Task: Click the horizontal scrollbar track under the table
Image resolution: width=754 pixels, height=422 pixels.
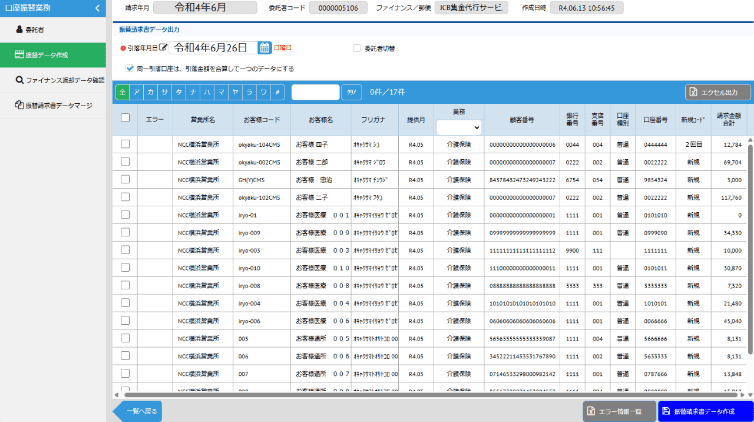Action: pos(430,395)
